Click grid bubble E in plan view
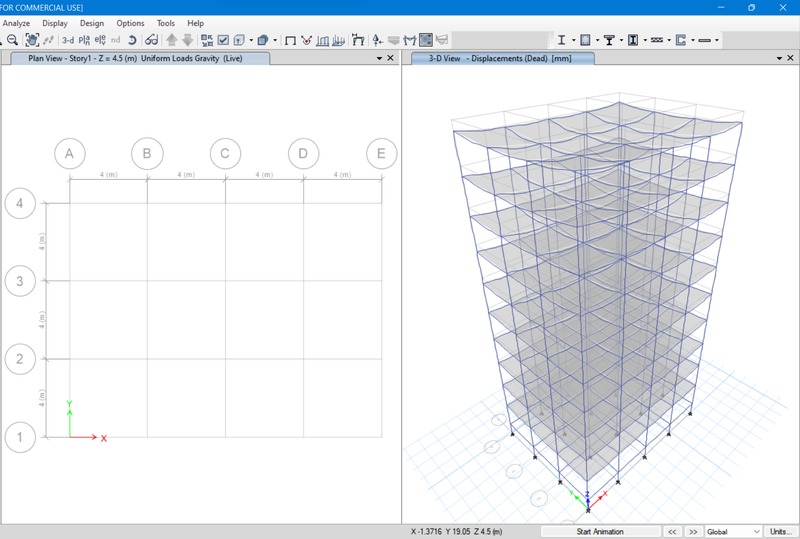This screenshot has height=539, width=800. 381,153
